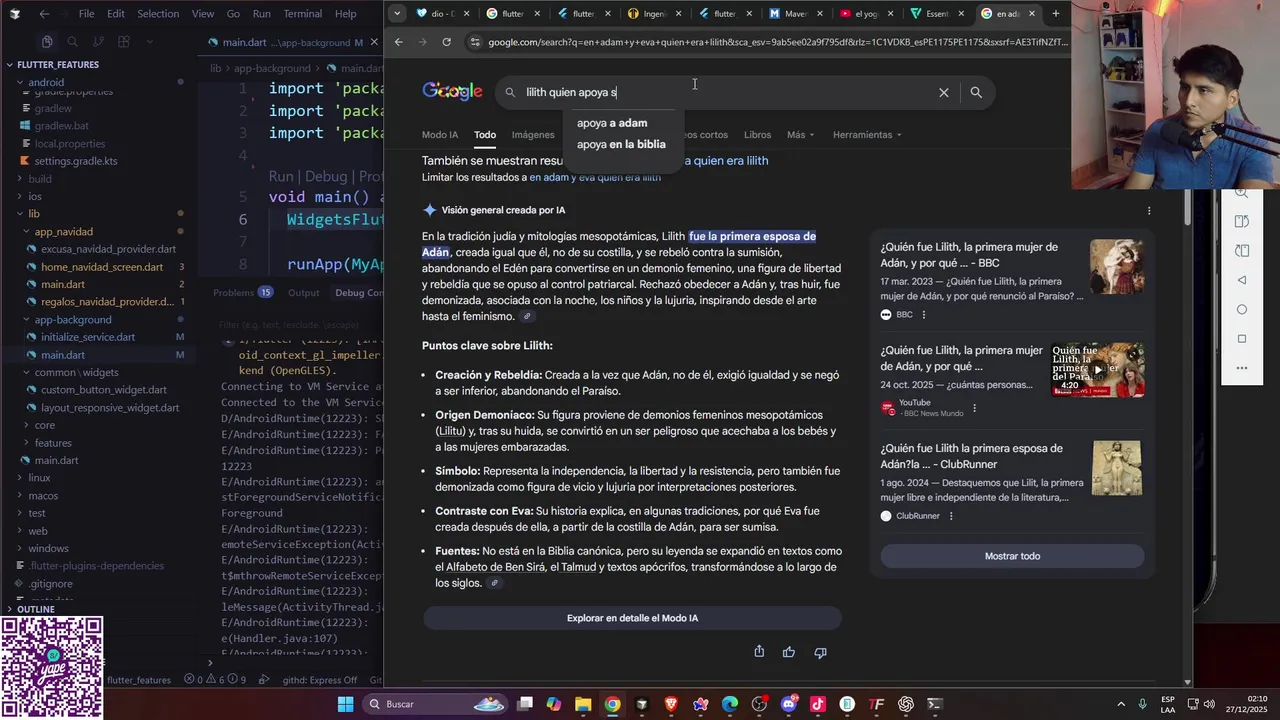Screen dimensions: 1280x720
Task: Open AI overview three-dot options menu
Action: pos(1149,211)
